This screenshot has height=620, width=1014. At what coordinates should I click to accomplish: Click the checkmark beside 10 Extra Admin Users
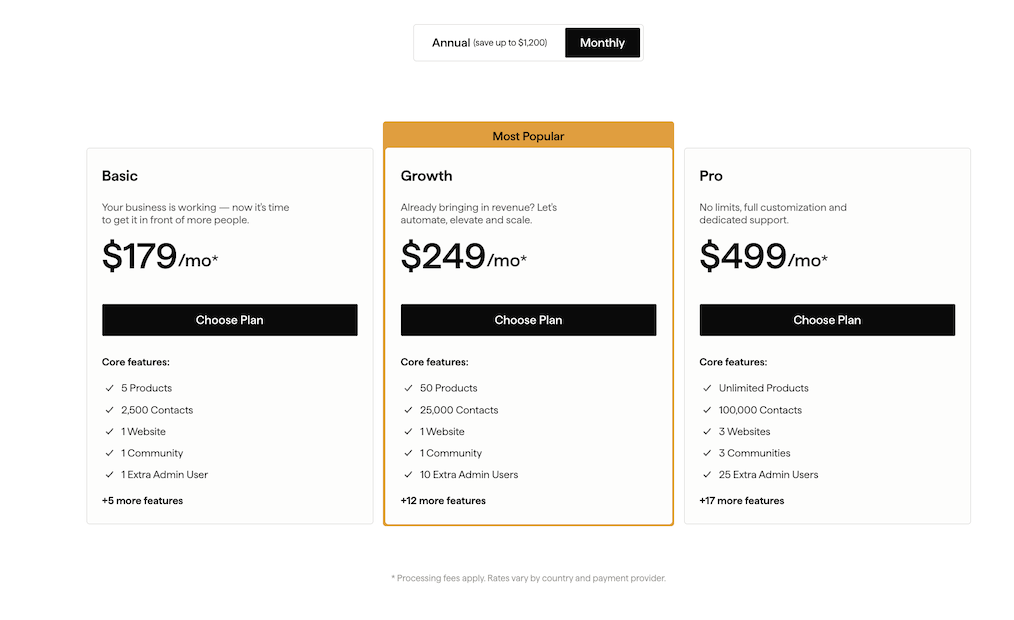click(408, 475)
